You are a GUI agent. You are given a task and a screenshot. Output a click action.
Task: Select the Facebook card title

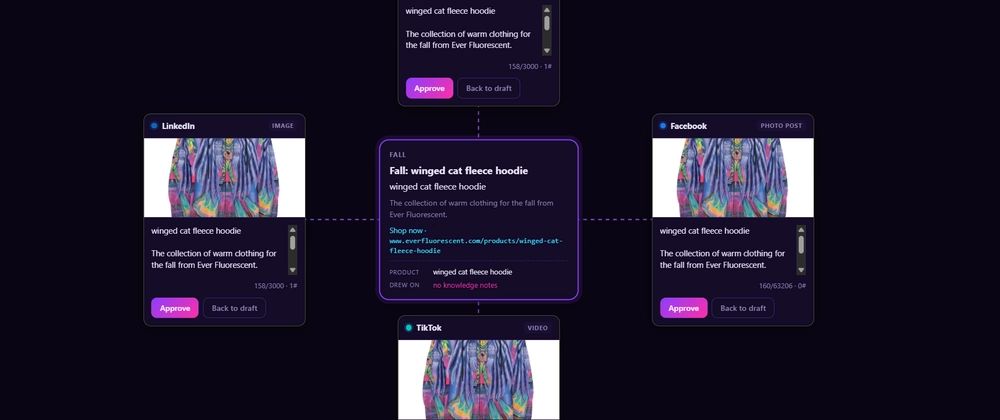[x=688, y=126]
